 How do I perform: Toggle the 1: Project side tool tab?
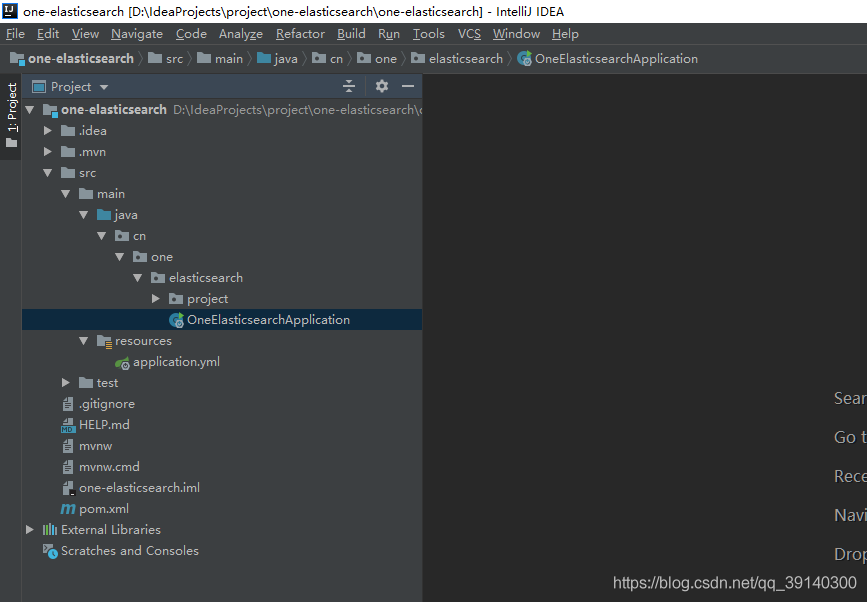(11, 116)
